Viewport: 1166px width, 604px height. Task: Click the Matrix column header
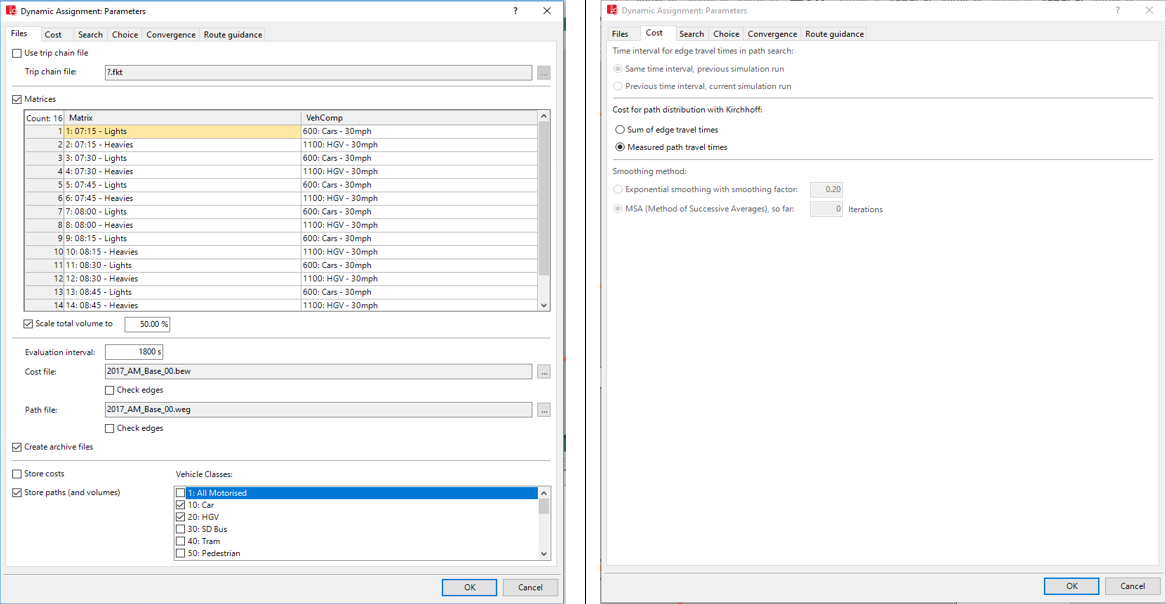pos(182,117)
